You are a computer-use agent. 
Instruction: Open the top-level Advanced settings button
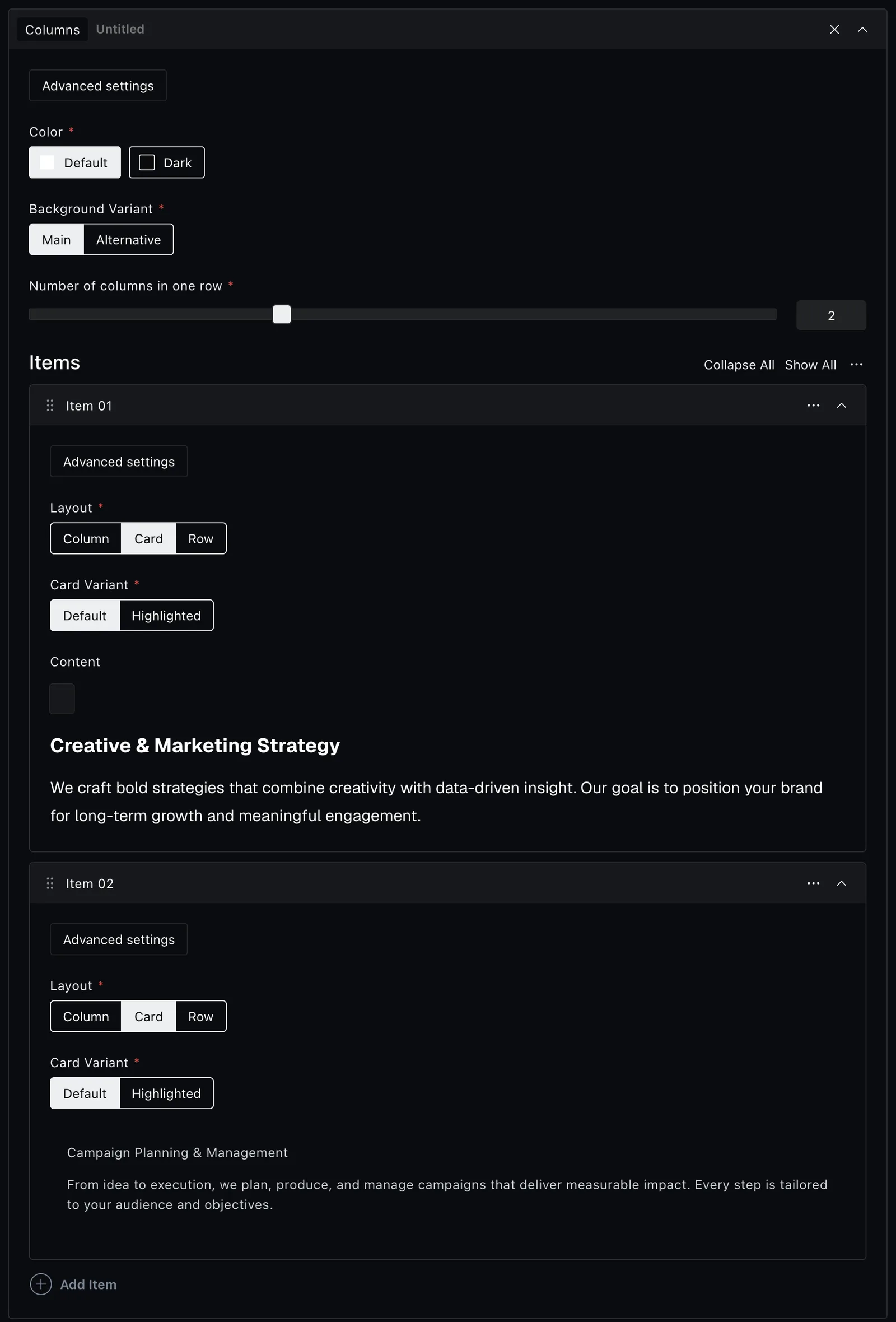pos(98,86)
